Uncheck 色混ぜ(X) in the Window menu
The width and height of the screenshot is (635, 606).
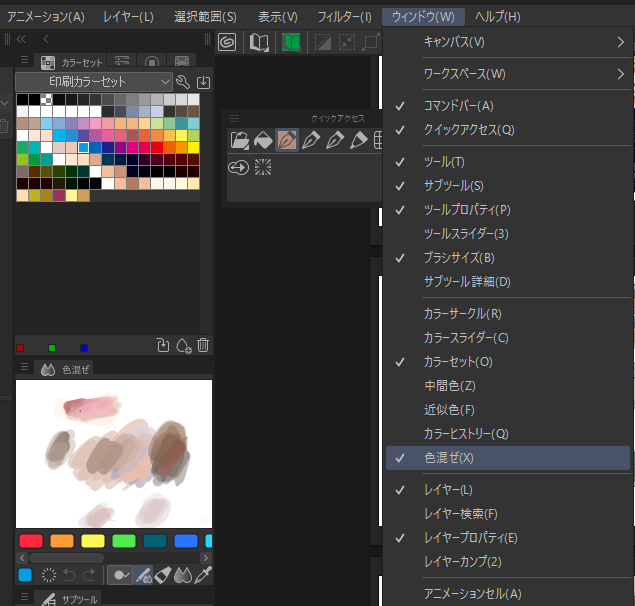point(448,458)
